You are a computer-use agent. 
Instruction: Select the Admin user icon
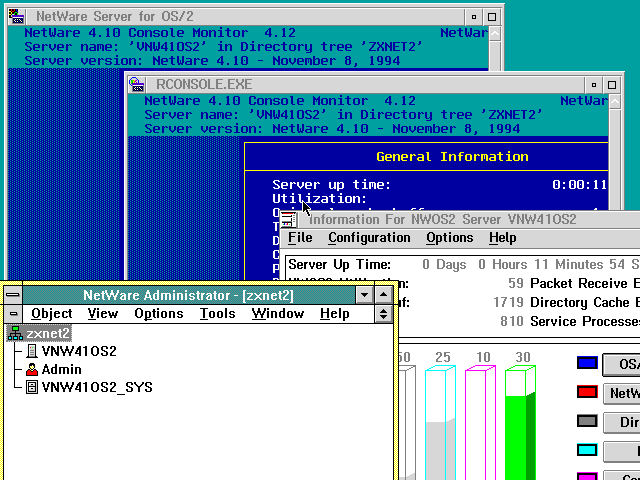tap(31, 369)
